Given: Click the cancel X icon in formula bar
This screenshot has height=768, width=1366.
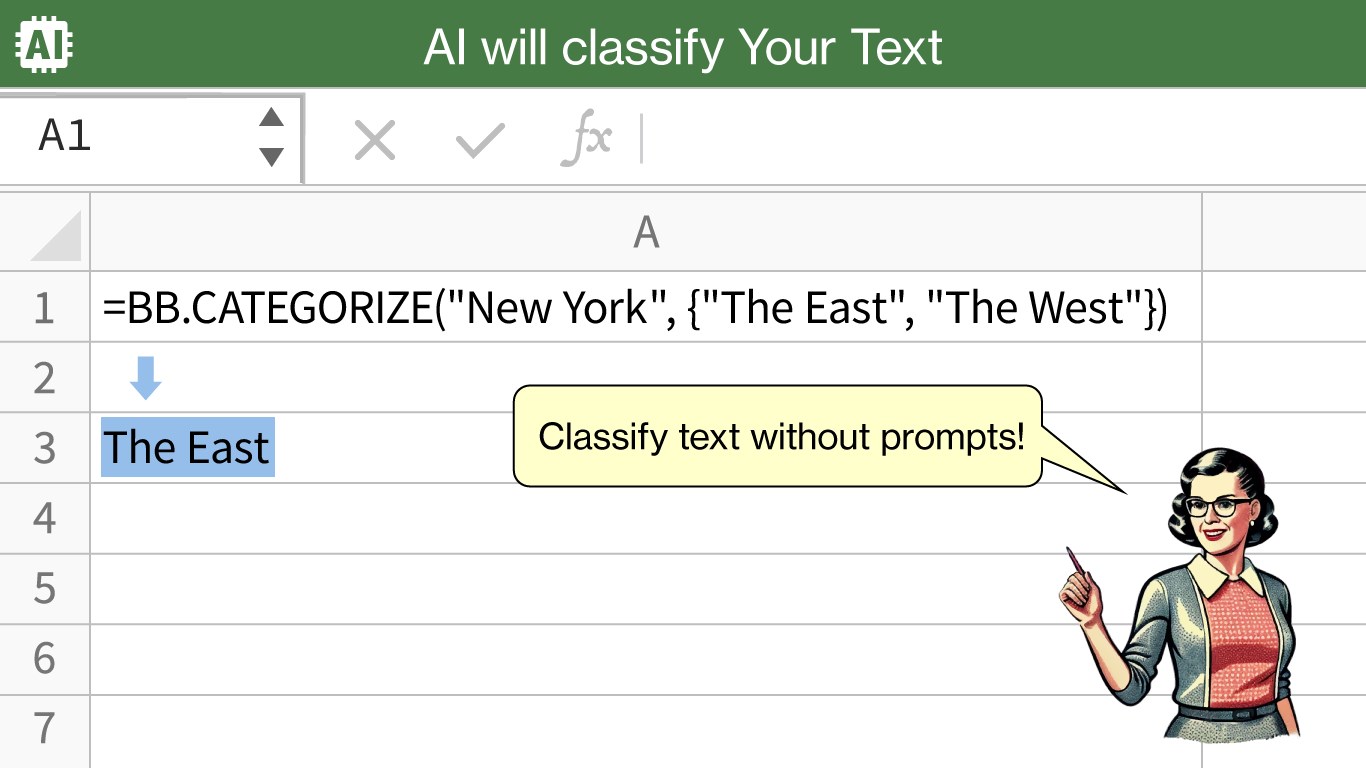Looking at the screenshot, I should [375, 140].
